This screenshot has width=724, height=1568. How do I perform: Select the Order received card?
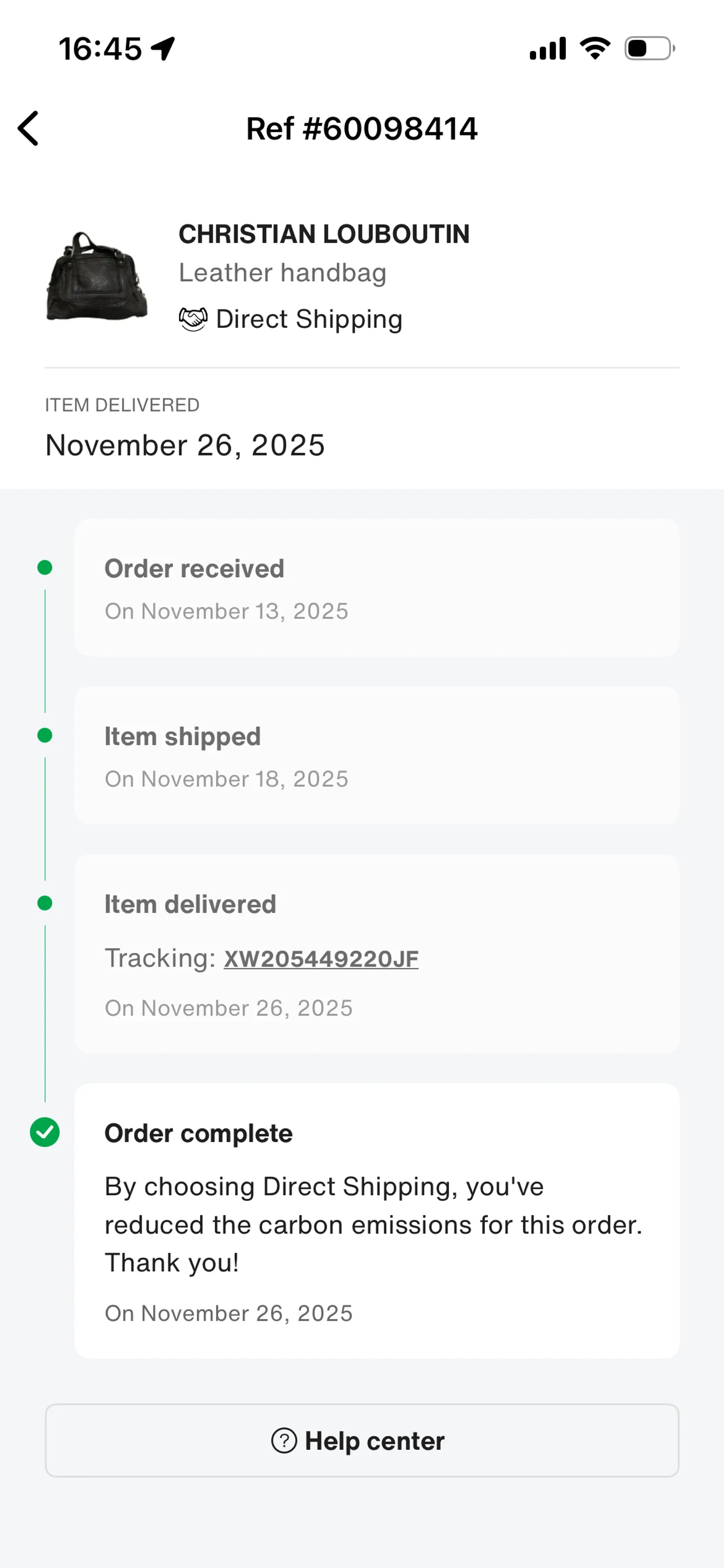pos(376,587)
